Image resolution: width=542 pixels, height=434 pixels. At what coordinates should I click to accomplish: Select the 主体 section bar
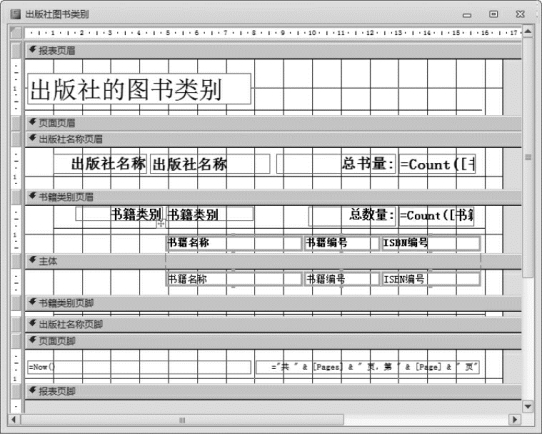click(273, 261)
